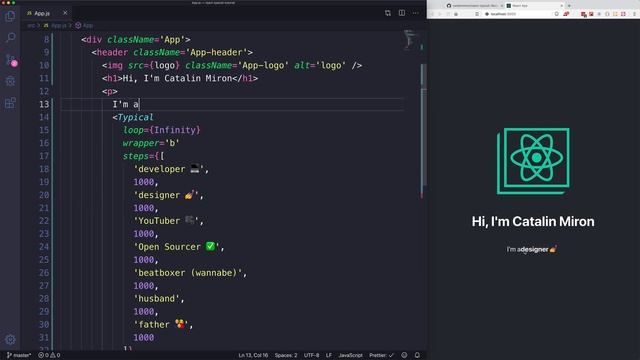Open the Extensions view in the activity bar
This screenshot has height=360, width=640.
[x=10, y=102]
